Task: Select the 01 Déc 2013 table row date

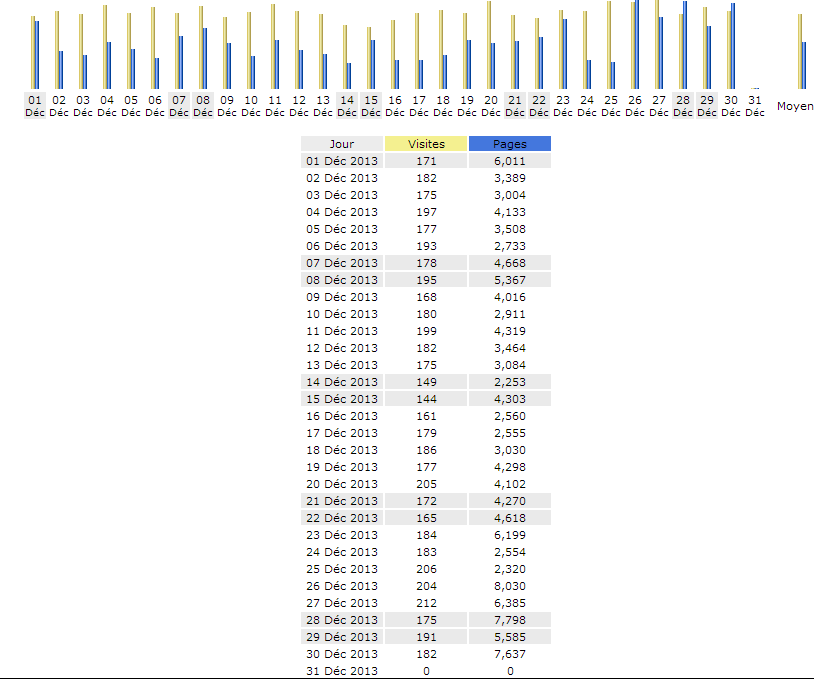Action: point(342,161)
